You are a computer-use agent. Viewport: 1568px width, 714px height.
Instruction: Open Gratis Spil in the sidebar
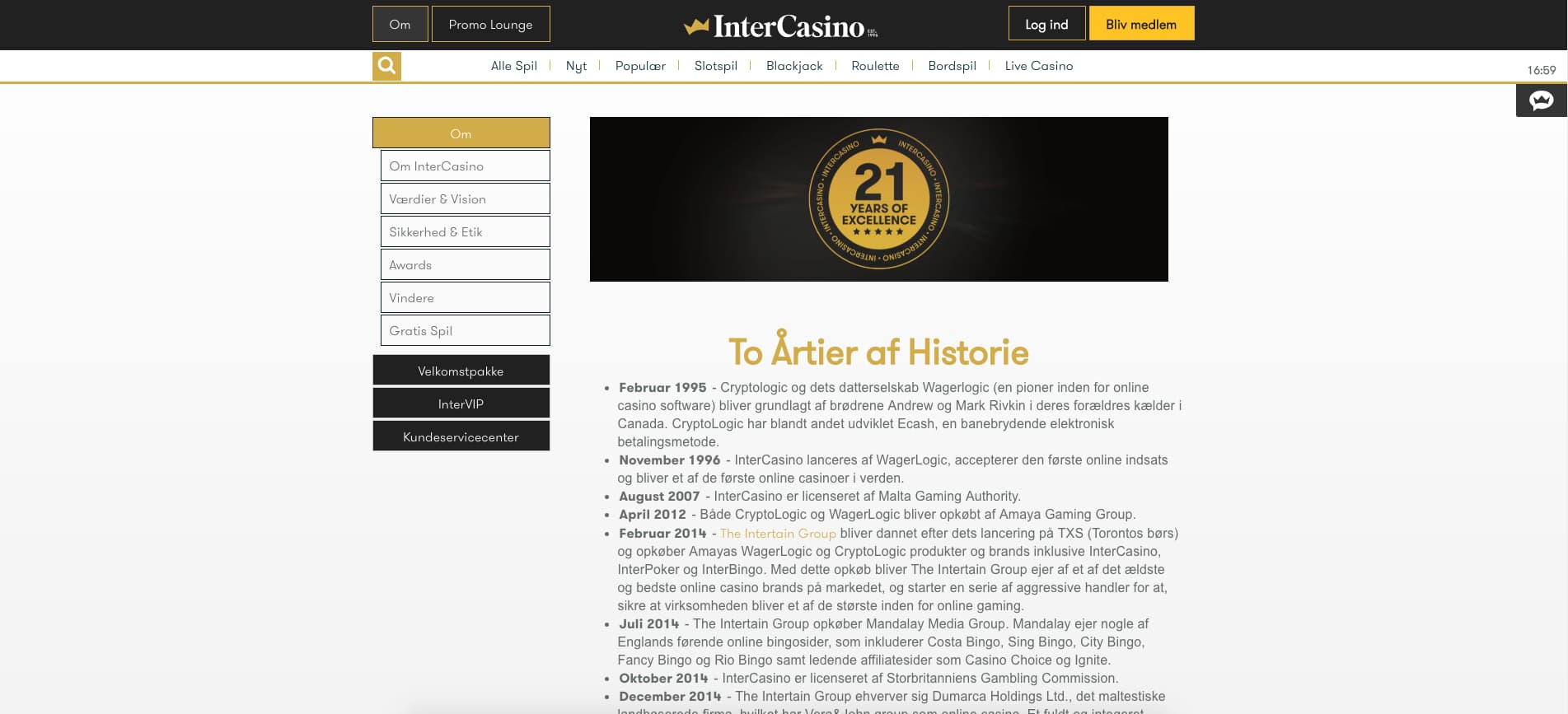coord(466,330)
